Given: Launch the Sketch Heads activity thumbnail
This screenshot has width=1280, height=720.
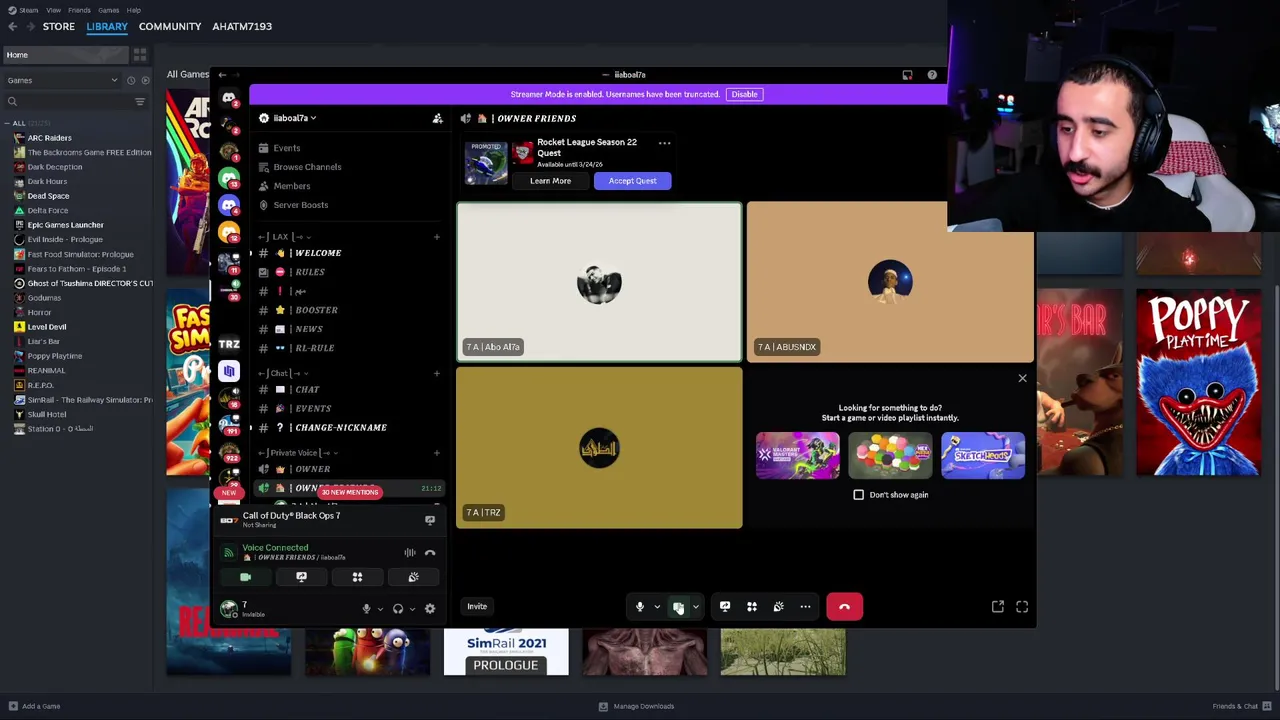Looking at the screenshot, I should 983,455.
